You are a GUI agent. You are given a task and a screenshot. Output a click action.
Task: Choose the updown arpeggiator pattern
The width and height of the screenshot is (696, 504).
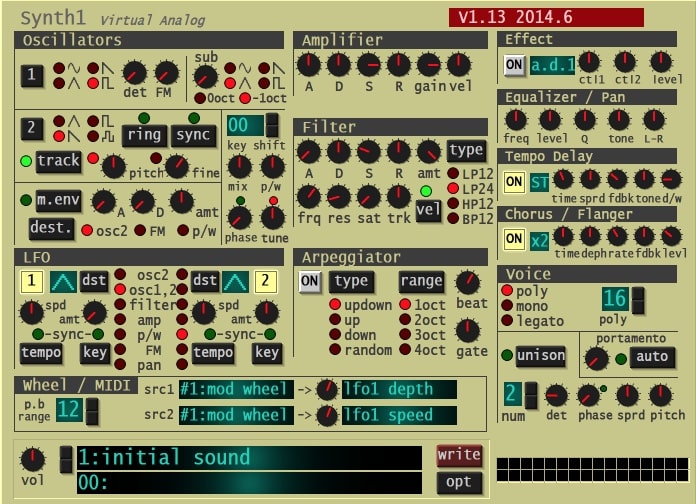[335, 304]
